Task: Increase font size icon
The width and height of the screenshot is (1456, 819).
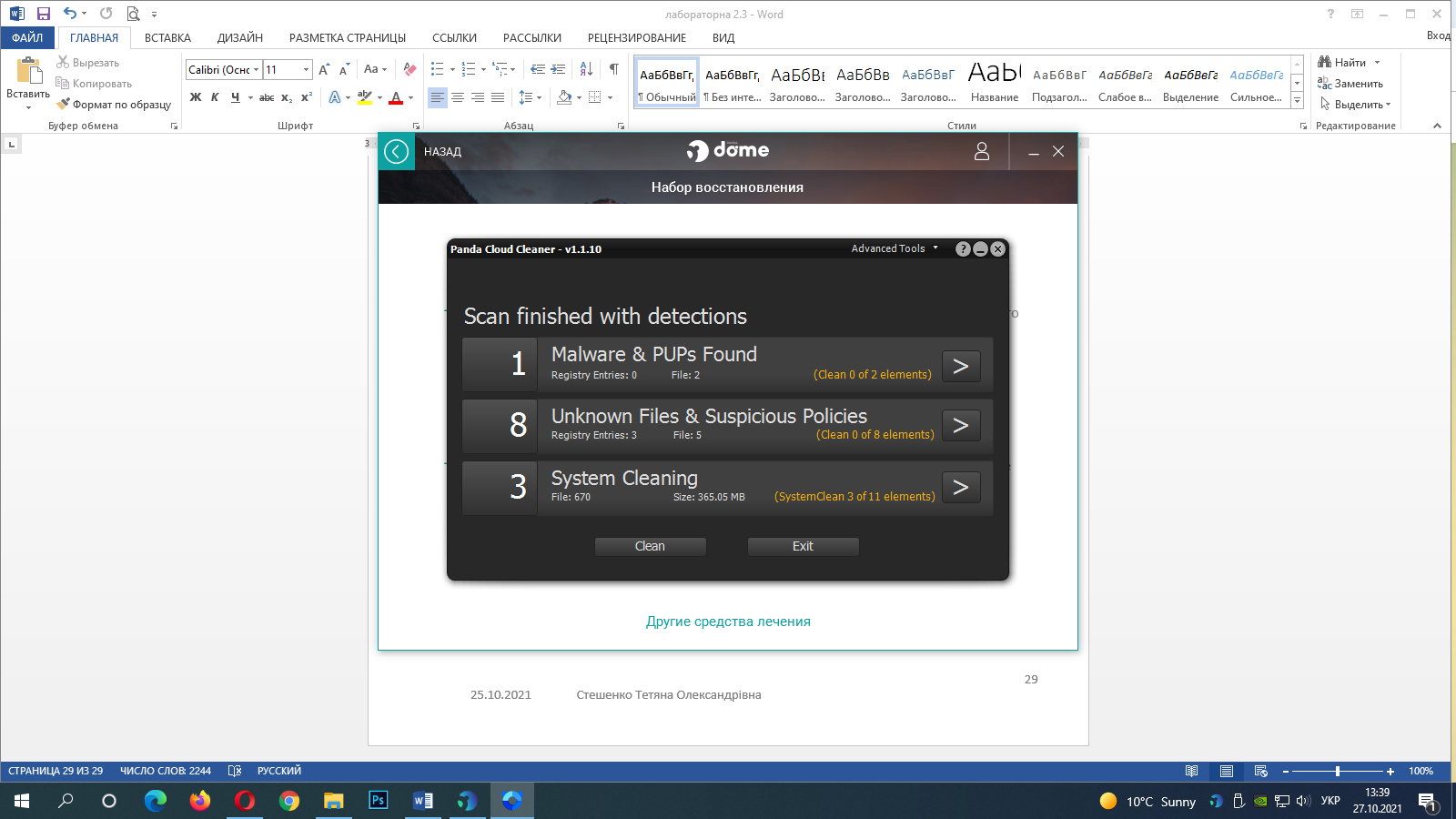Action: [x=324, y=69]
